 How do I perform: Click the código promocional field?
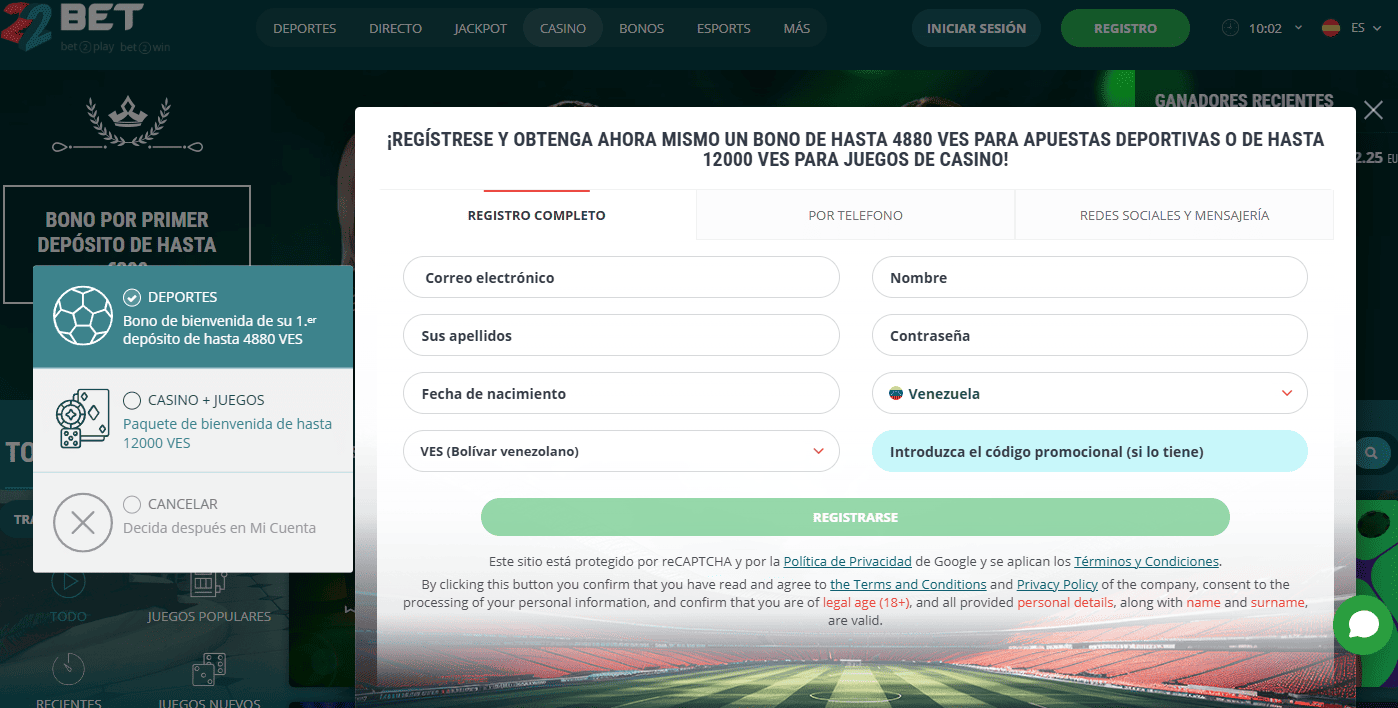1090,451
